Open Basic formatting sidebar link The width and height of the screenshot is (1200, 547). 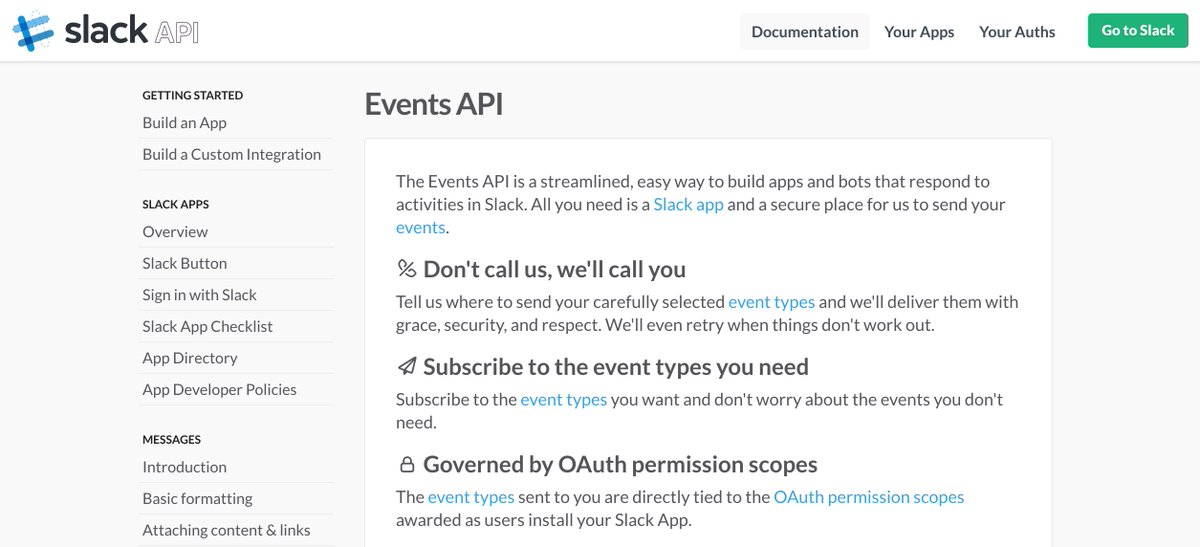point(197,498)
